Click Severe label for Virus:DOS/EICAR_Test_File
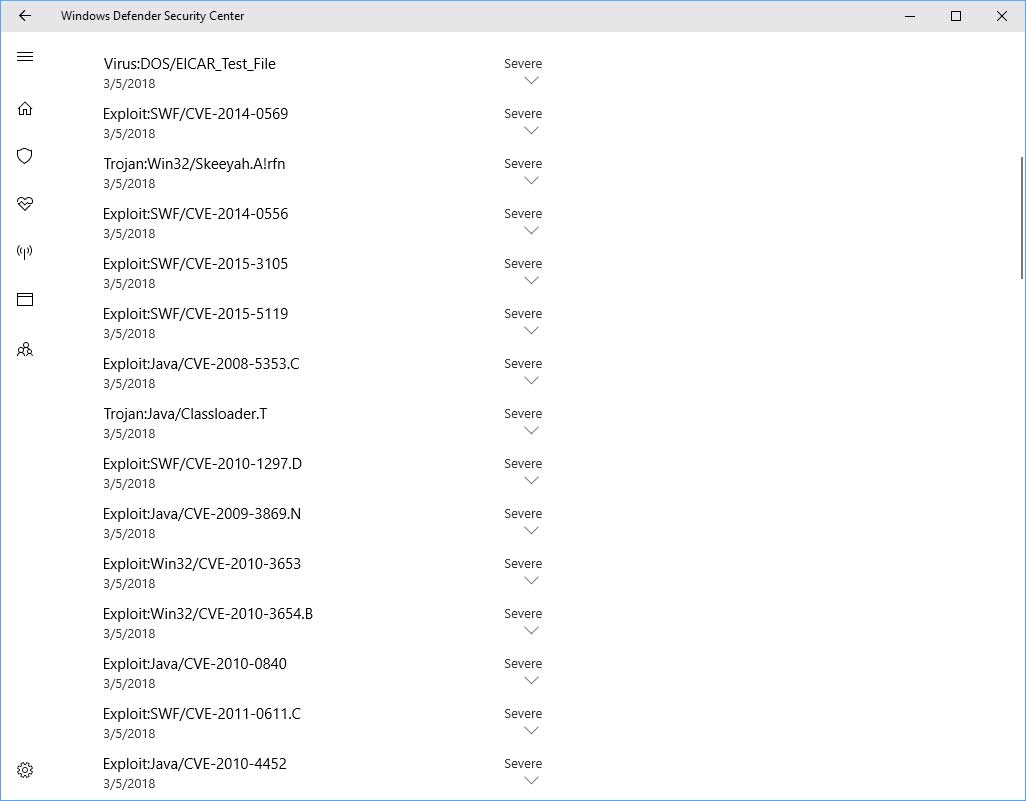 pos(523,63)
